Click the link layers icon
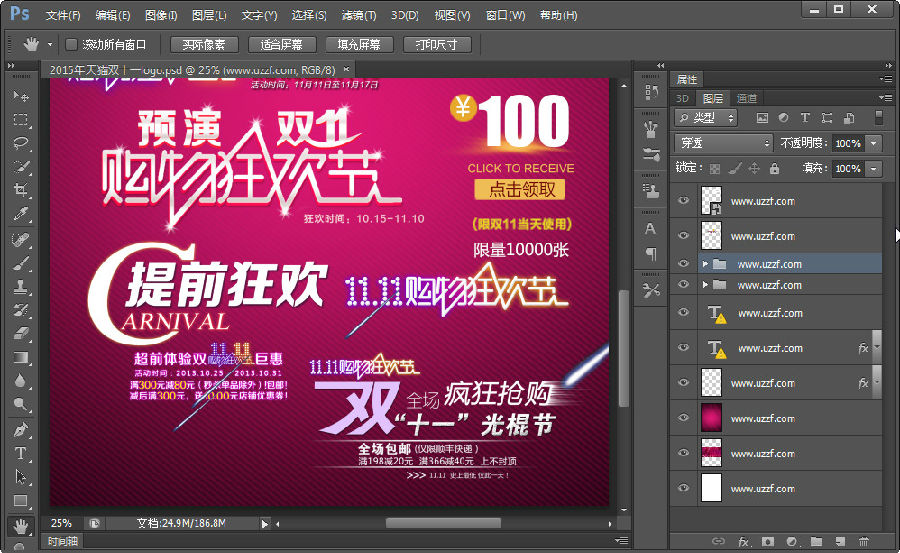 (718, 541)
